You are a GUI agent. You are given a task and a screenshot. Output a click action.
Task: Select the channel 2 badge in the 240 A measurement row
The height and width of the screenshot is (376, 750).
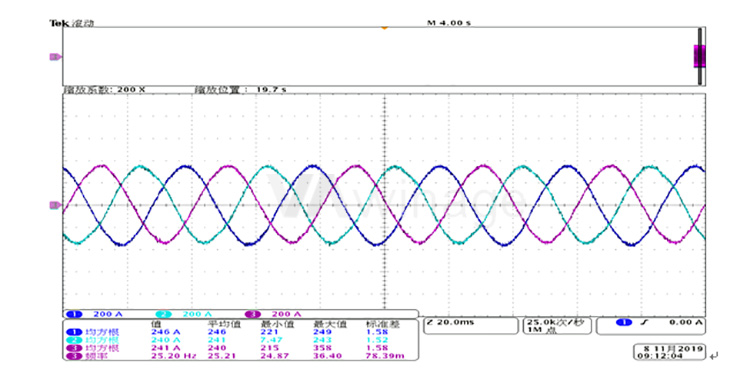74,340
